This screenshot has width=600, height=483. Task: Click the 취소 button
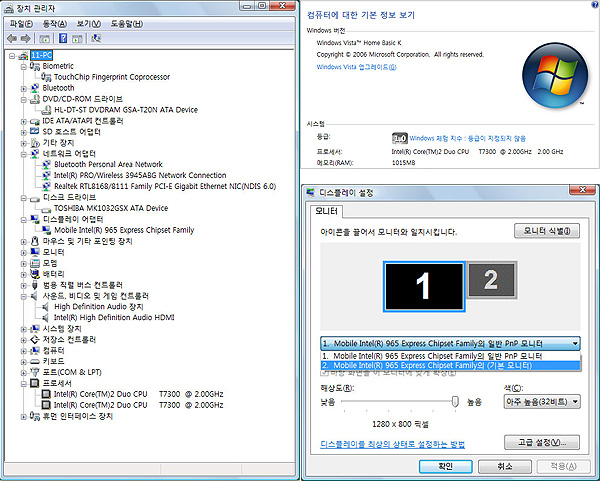coord(505,466)
